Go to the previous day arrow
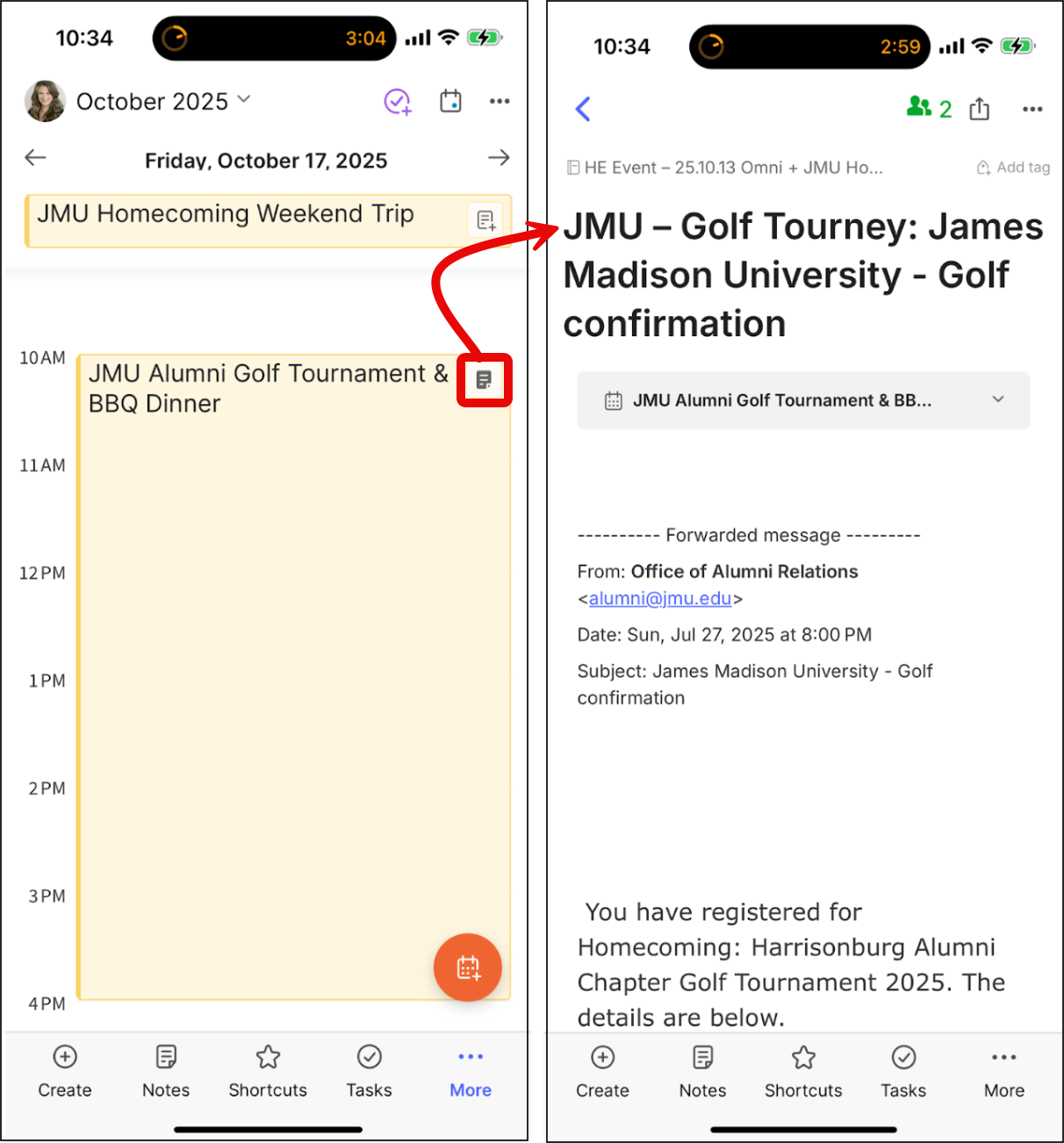 click(x=35, y=158)
